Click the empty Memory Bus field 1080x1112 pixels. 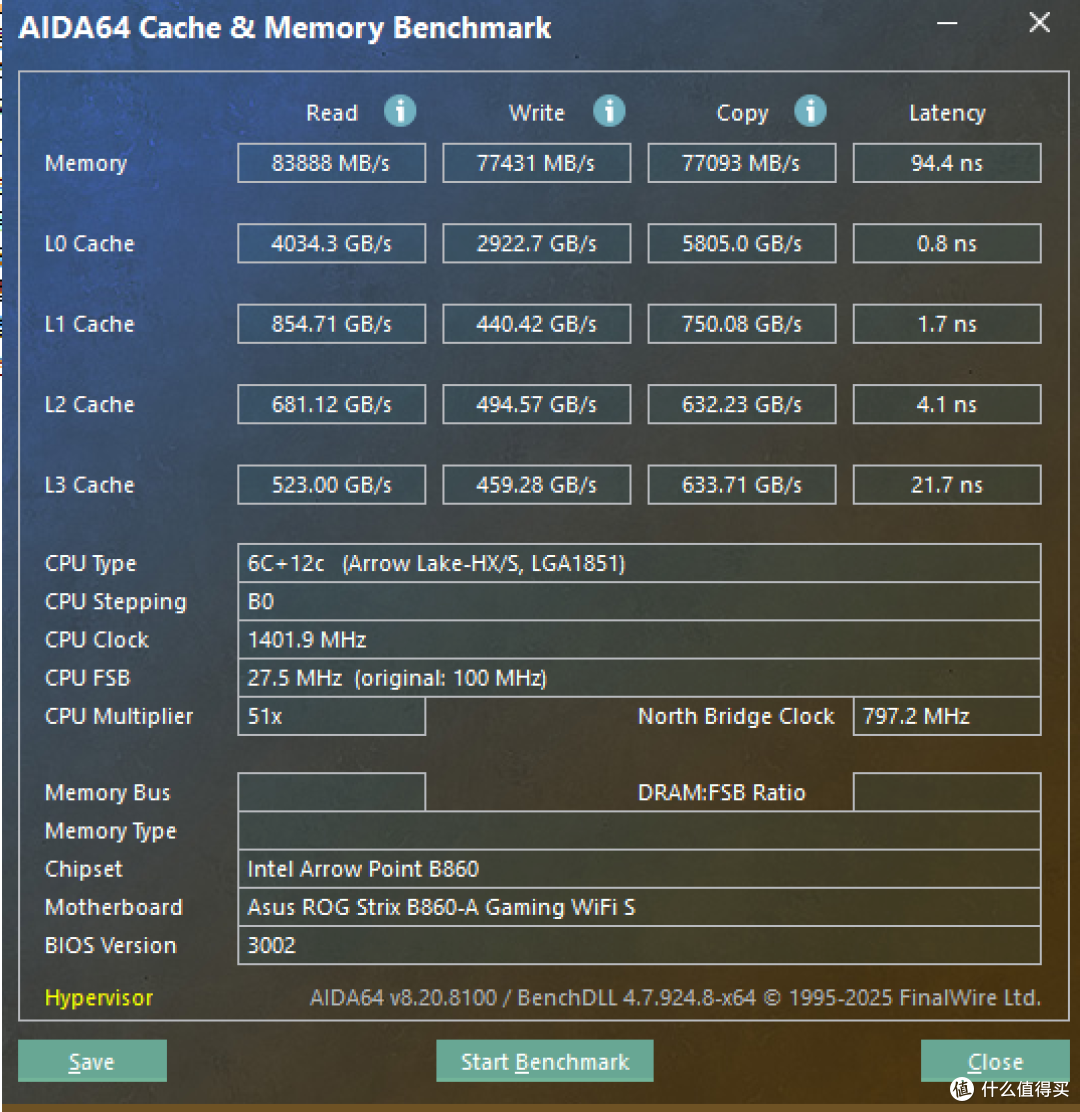[331, 792]
